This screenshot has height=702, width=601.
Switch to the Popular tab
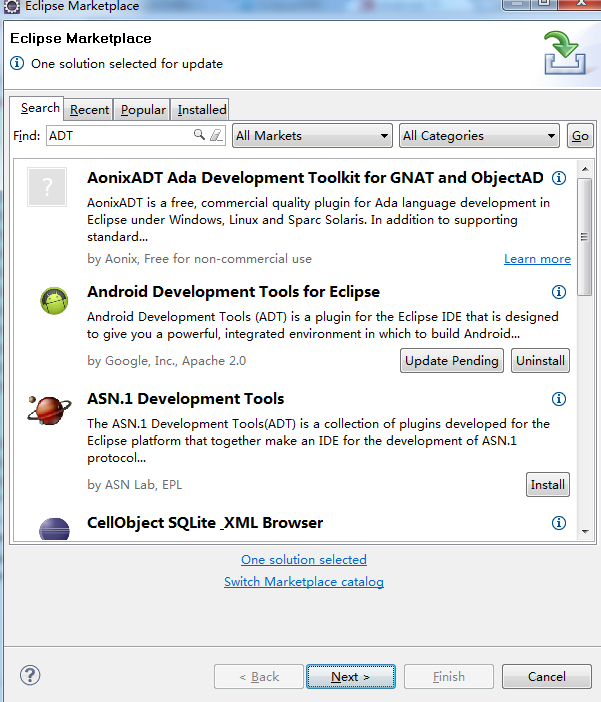tap(142, 110)
